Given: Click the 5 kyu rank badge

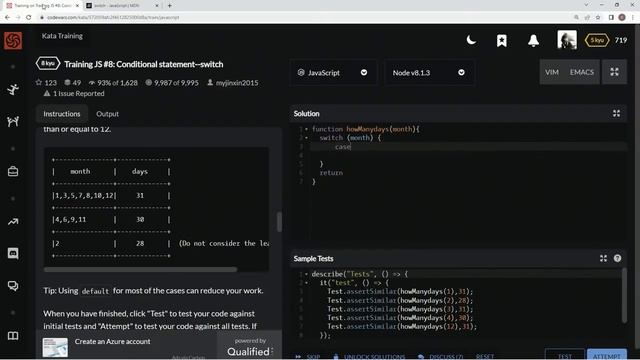Looking at the screenshot, I should (x=597, y=40).
